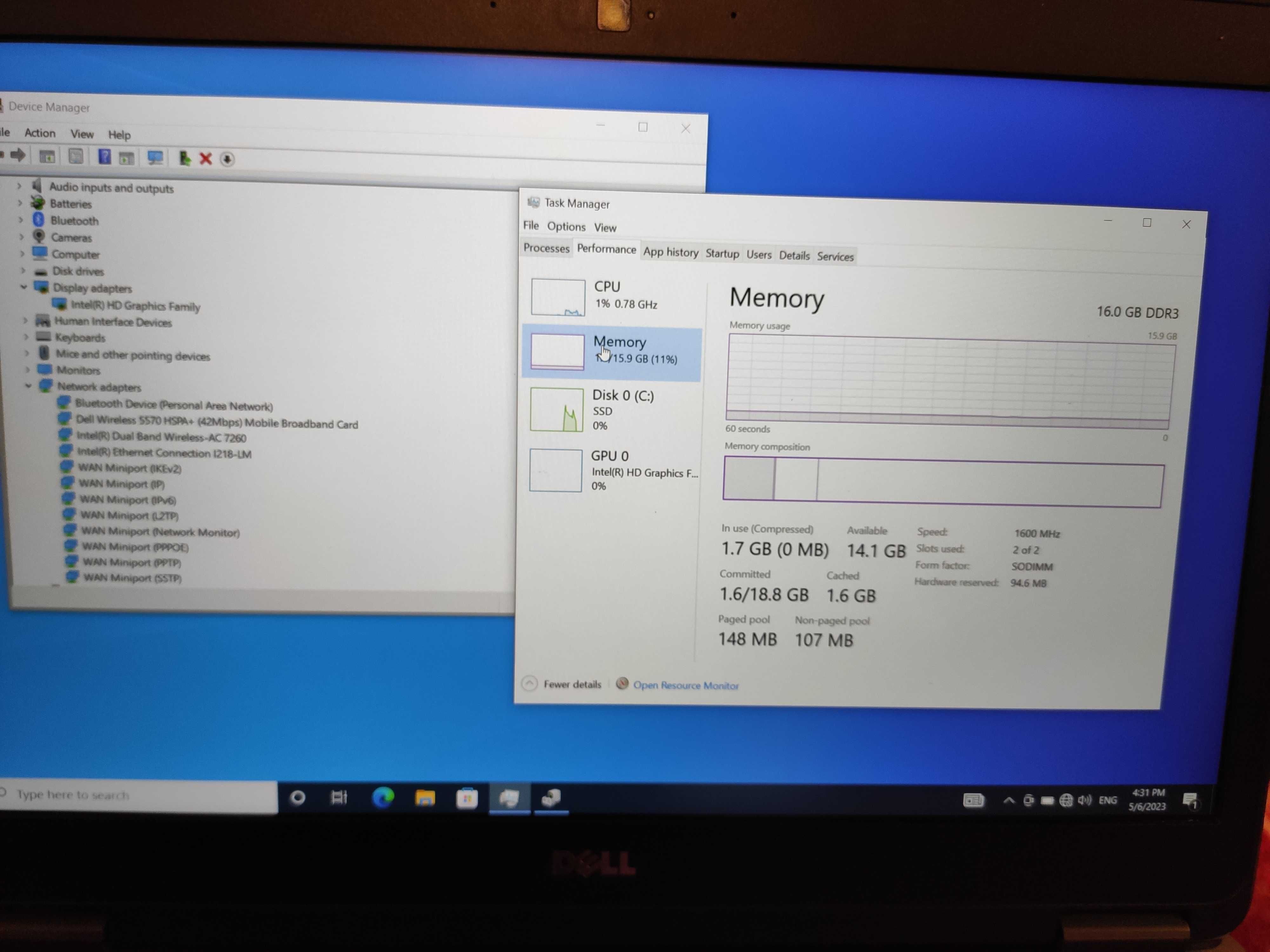Click the touch keyboard tray icon
The image size is (1270, 952).
[973, 800]
